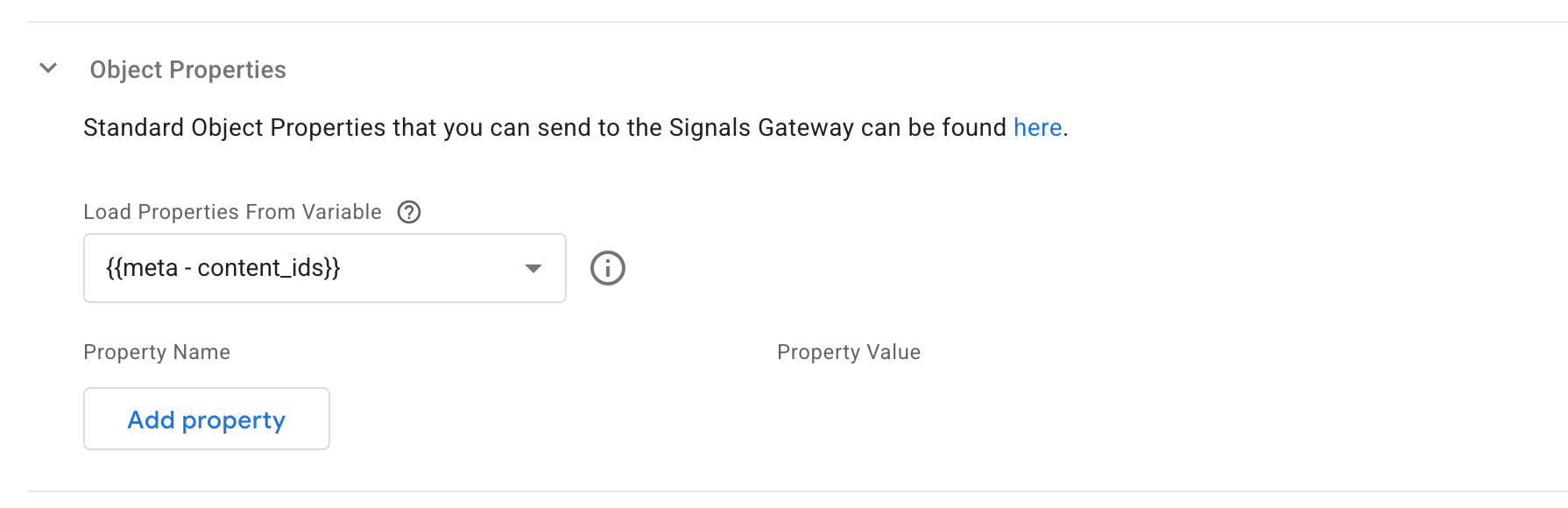This screenshot has width=1568, height=508.
Task: Click the Add property button
Action: (207, 419)
